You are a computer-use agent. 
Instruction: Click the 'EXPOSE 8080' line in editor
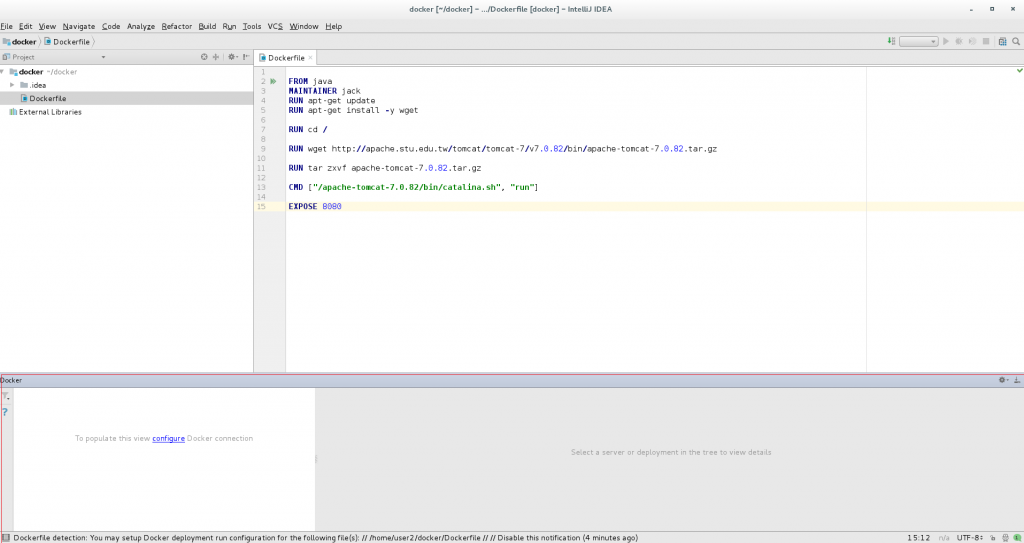pos(315,206)
